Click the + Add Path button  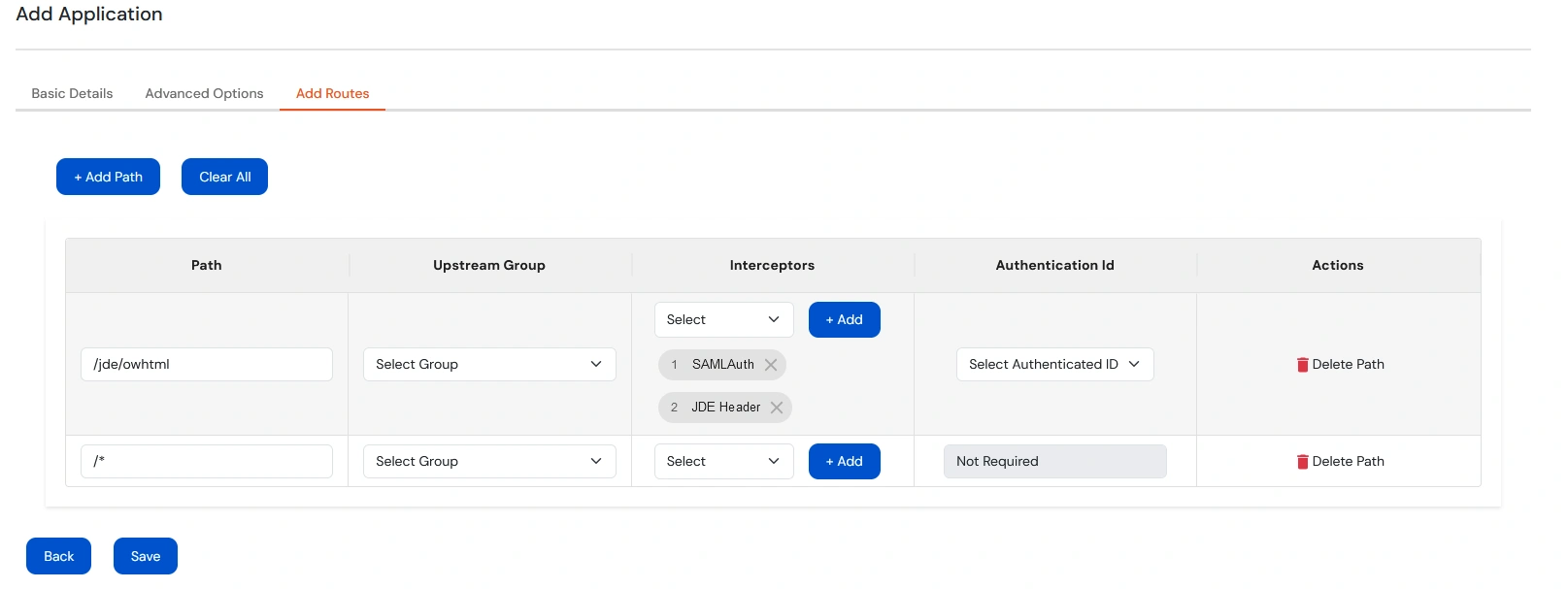coord(108,177)
